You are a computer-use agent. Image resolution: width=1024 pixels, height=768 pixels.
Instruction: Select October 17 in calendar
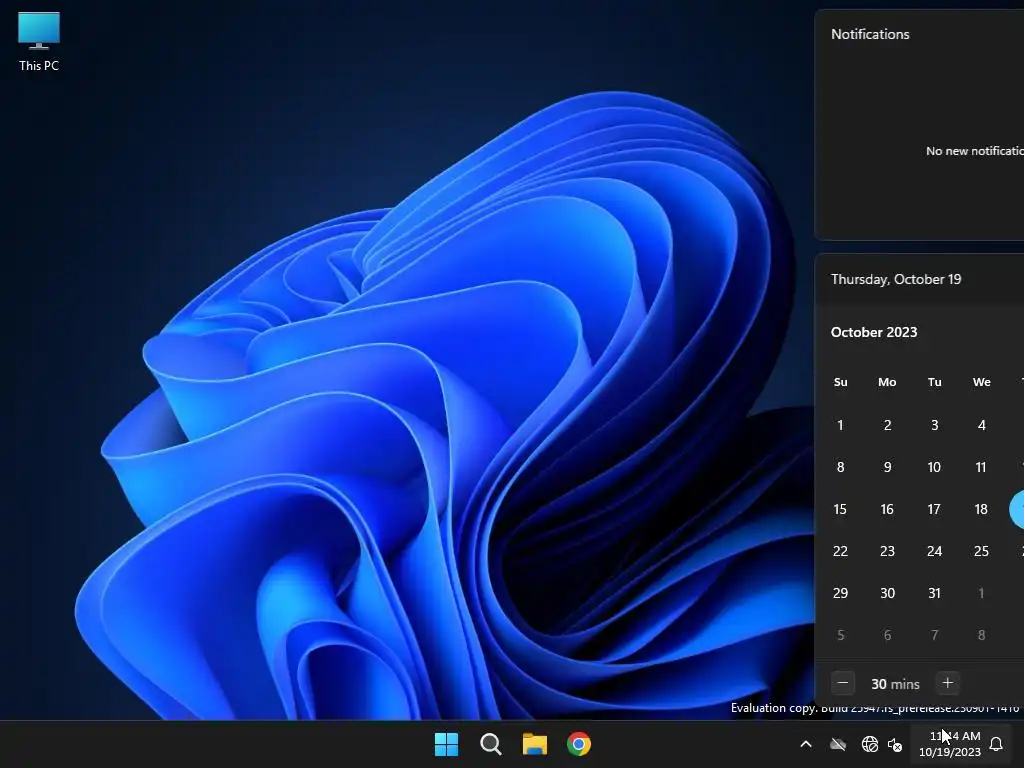(x=935, y=509)
